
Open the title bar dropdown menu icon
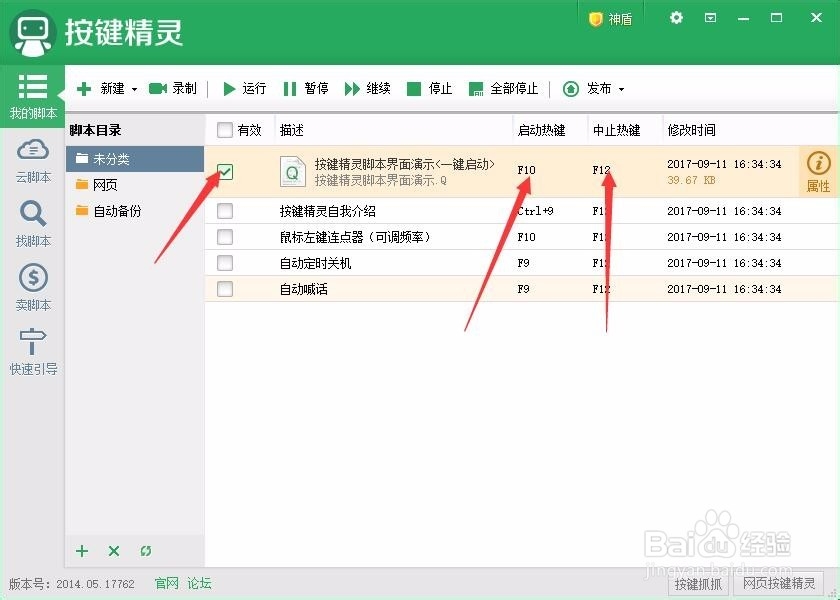pyautogui.click(x=710, y=18)
